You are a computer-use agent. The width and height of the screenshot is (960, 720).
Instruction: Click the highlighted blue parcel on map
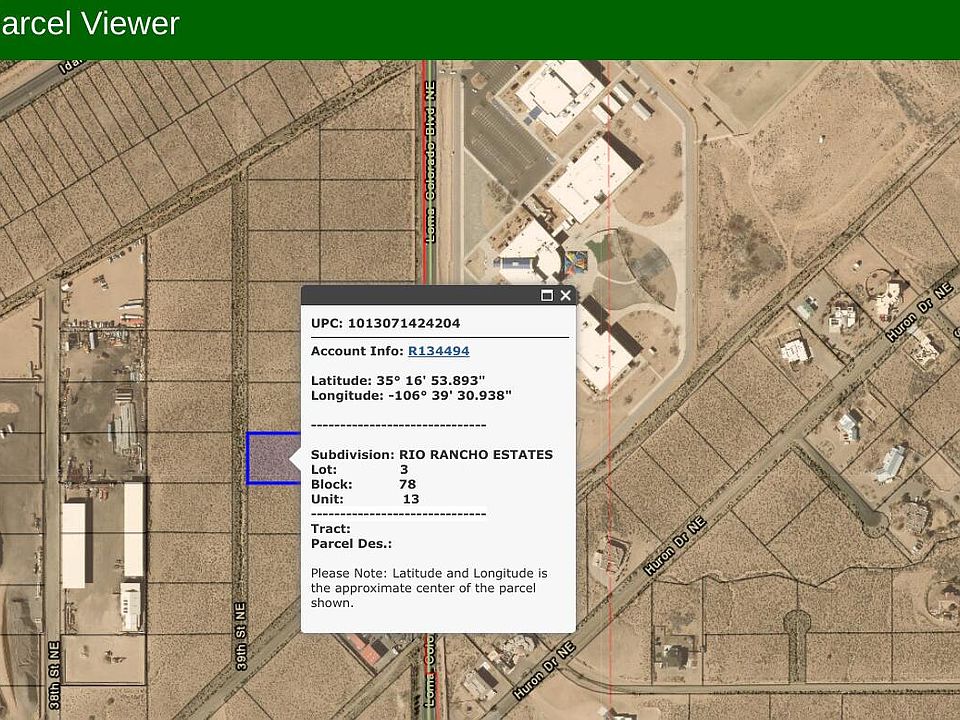273,459
